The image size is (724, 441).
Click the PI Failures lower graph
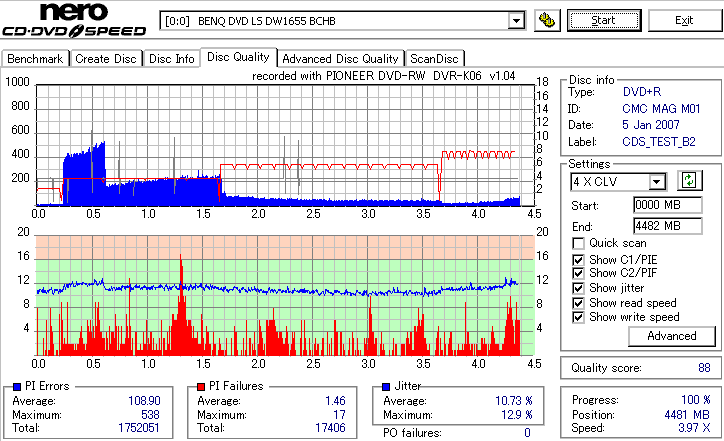pos(285,296)
